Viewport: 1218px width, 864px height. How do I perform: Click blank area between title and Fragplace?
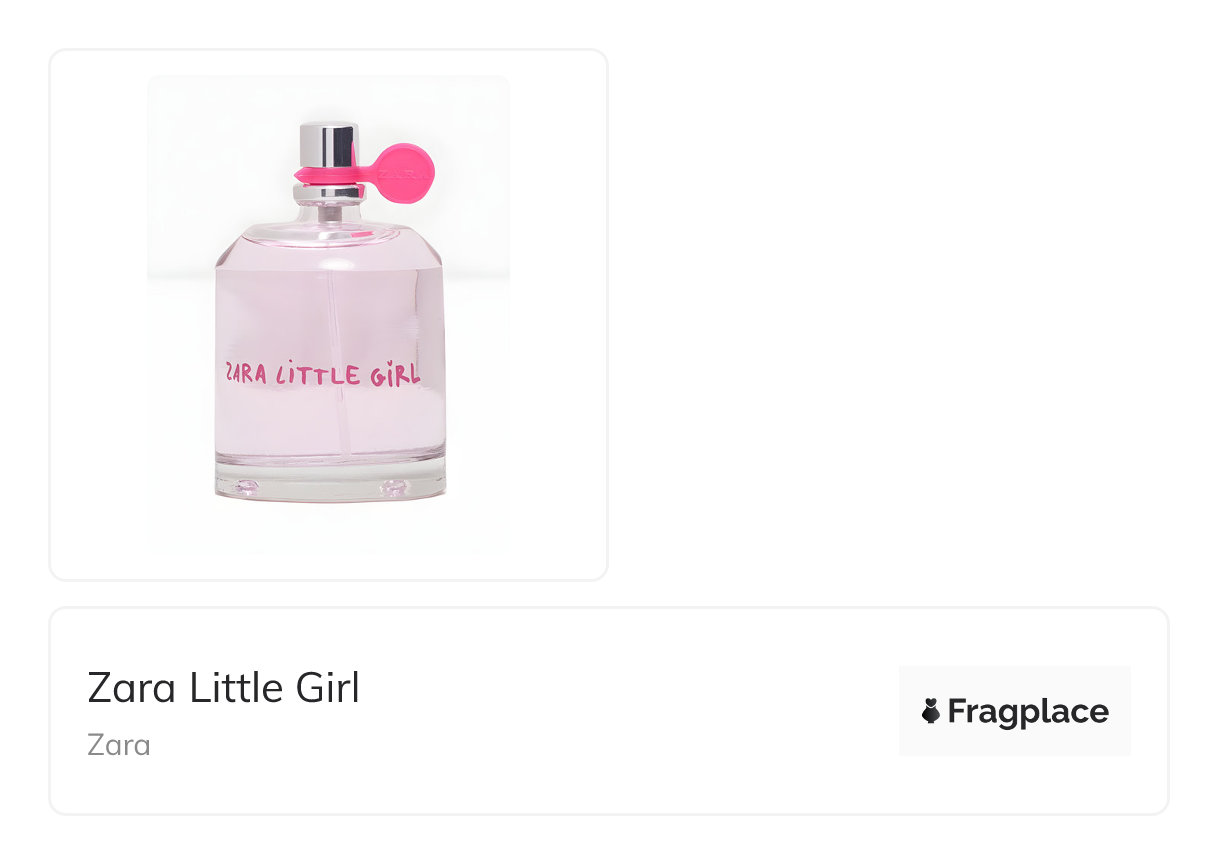click(x=630, y=711)
